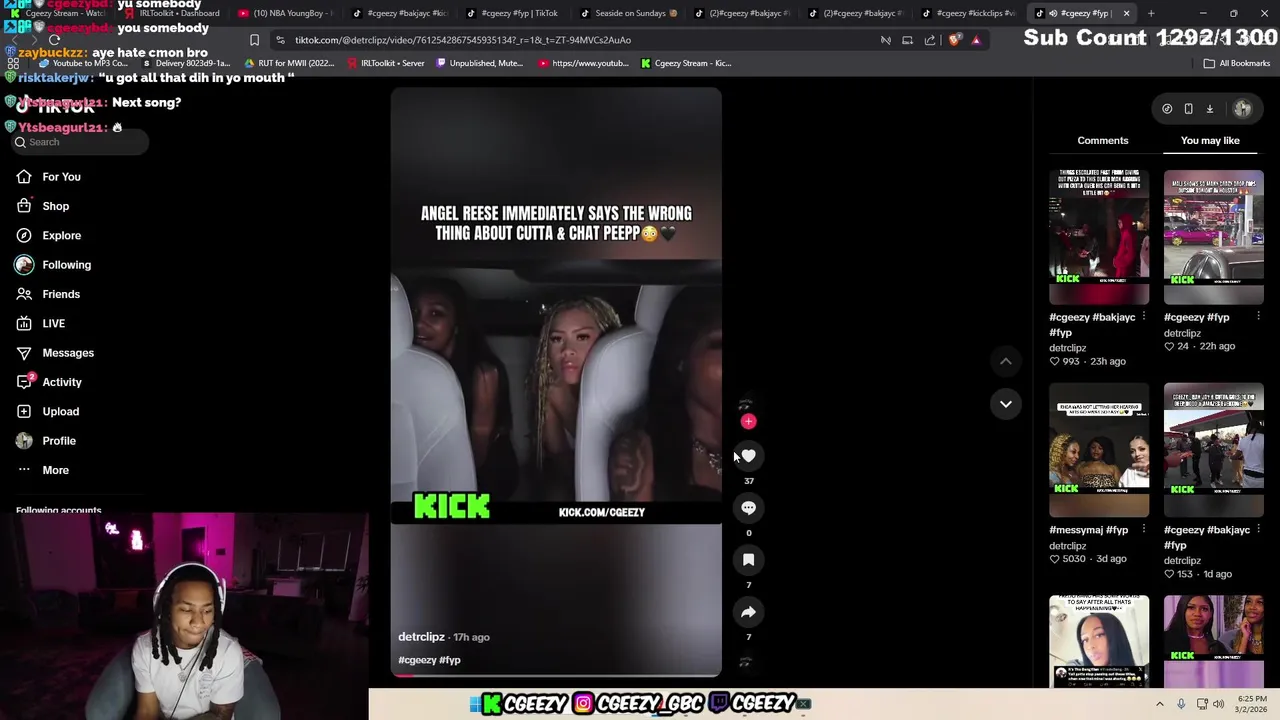Close the active #cgeezy #fyp tab

(1126, 13)
